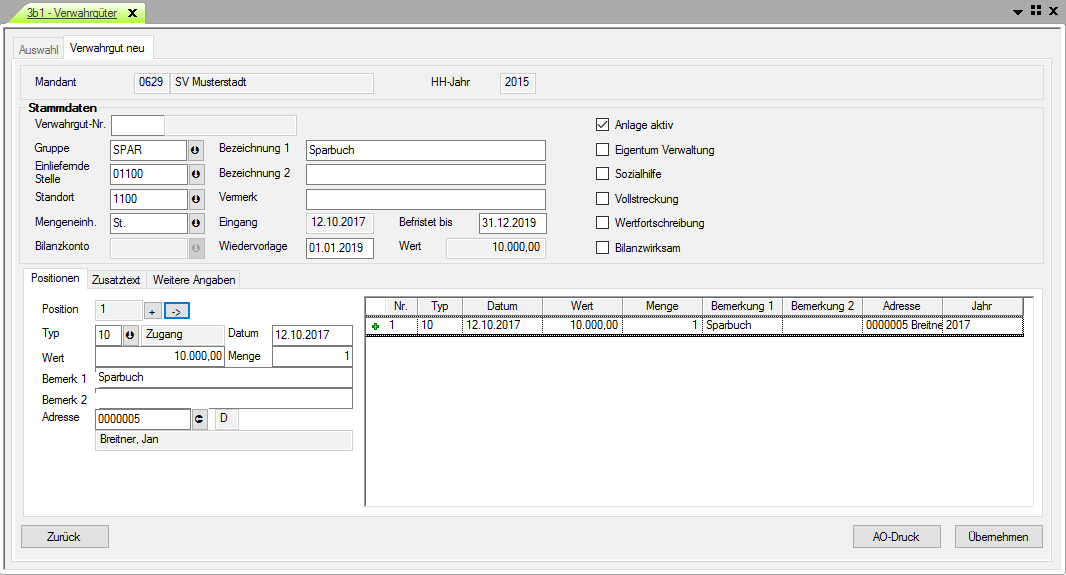Expand row 1 in the positions table
Screen dimensions: 1066x575
point(375,326)
